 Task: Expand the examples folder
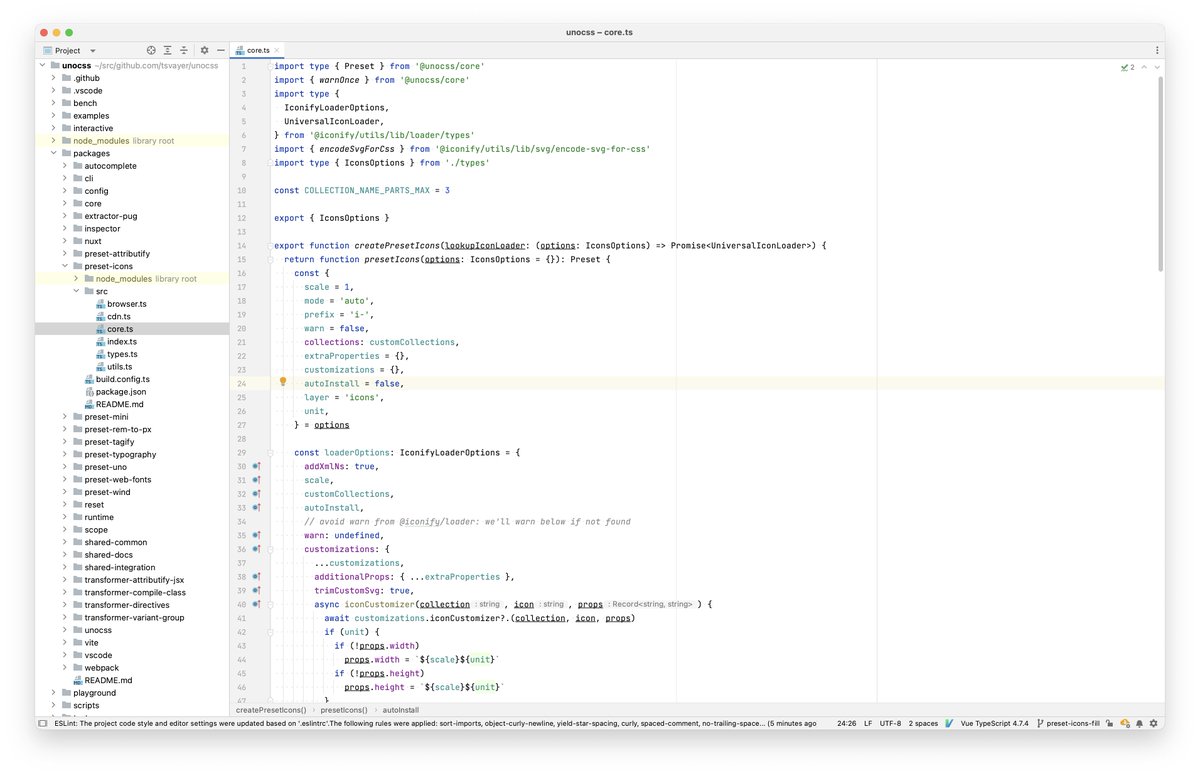pos(54,116)
